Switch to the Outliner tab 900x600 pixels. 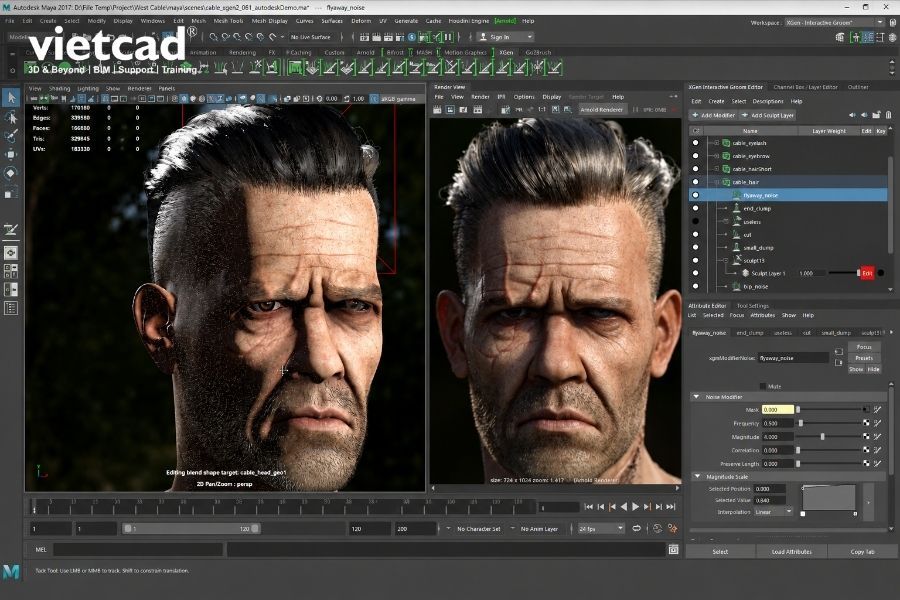tap(858, 87)
